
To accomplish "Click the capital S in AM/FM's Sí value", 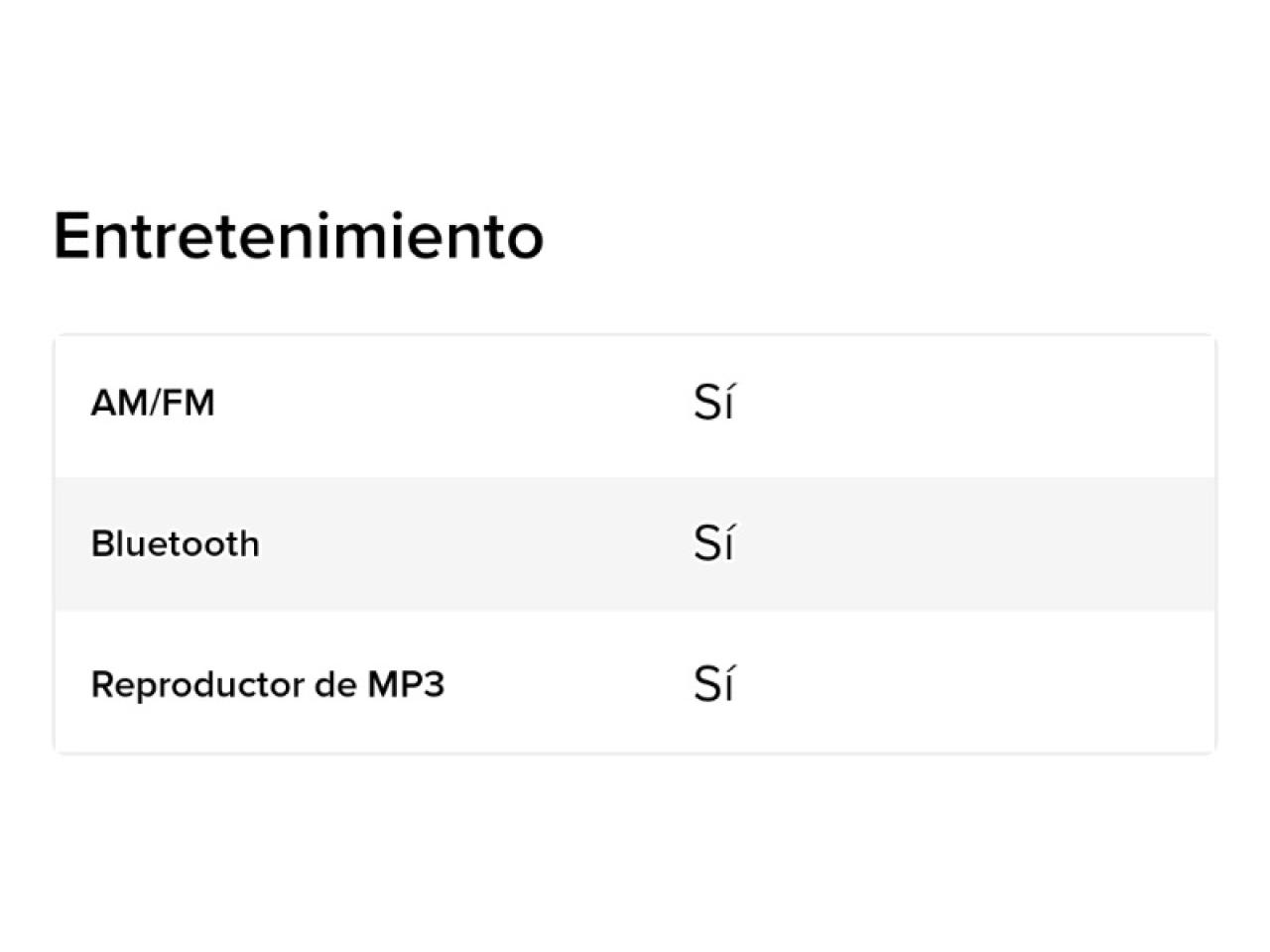I will 705,403.
